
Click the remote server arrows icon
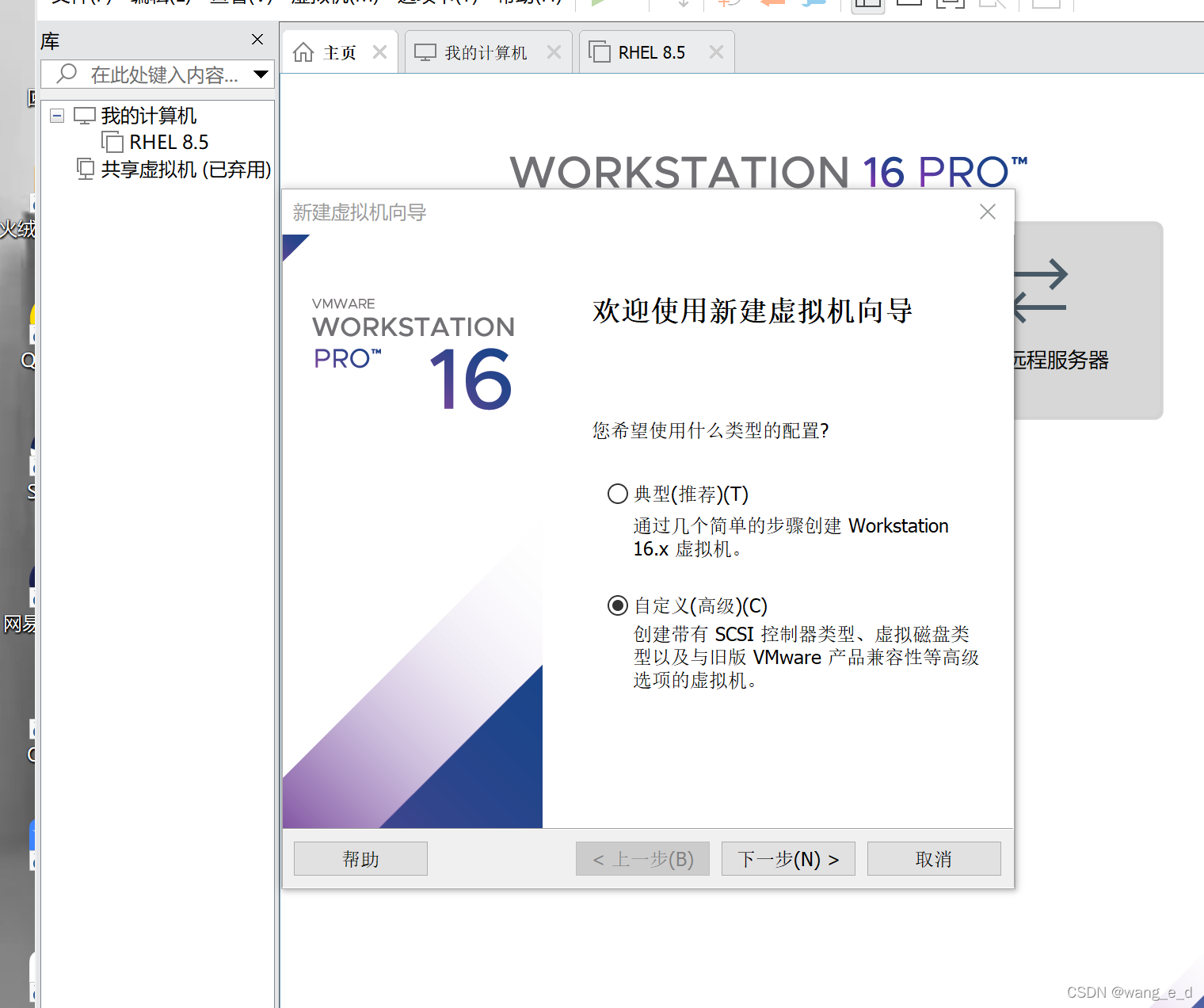(1041, 291)
